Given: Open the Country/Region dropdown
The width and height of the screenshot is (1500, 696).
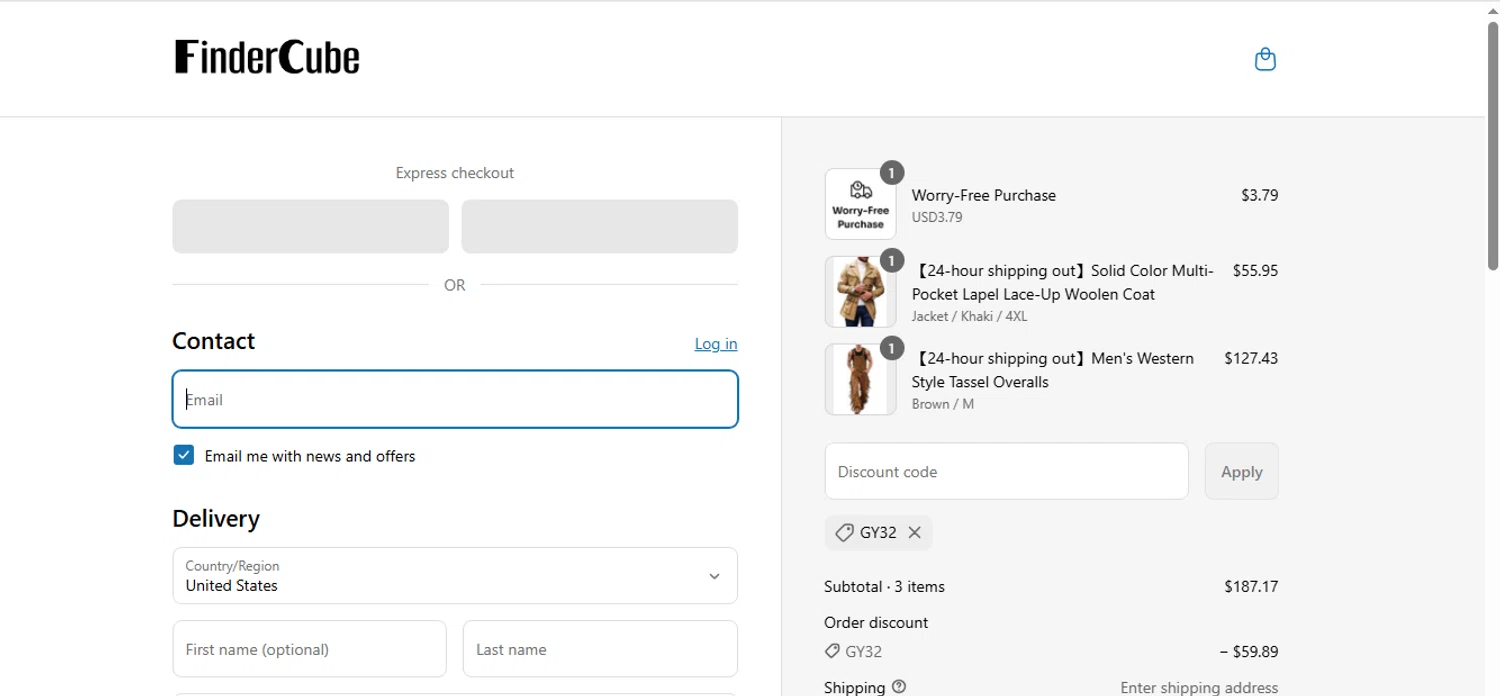Looking at the screenshot, I should (x=455, y=575).
